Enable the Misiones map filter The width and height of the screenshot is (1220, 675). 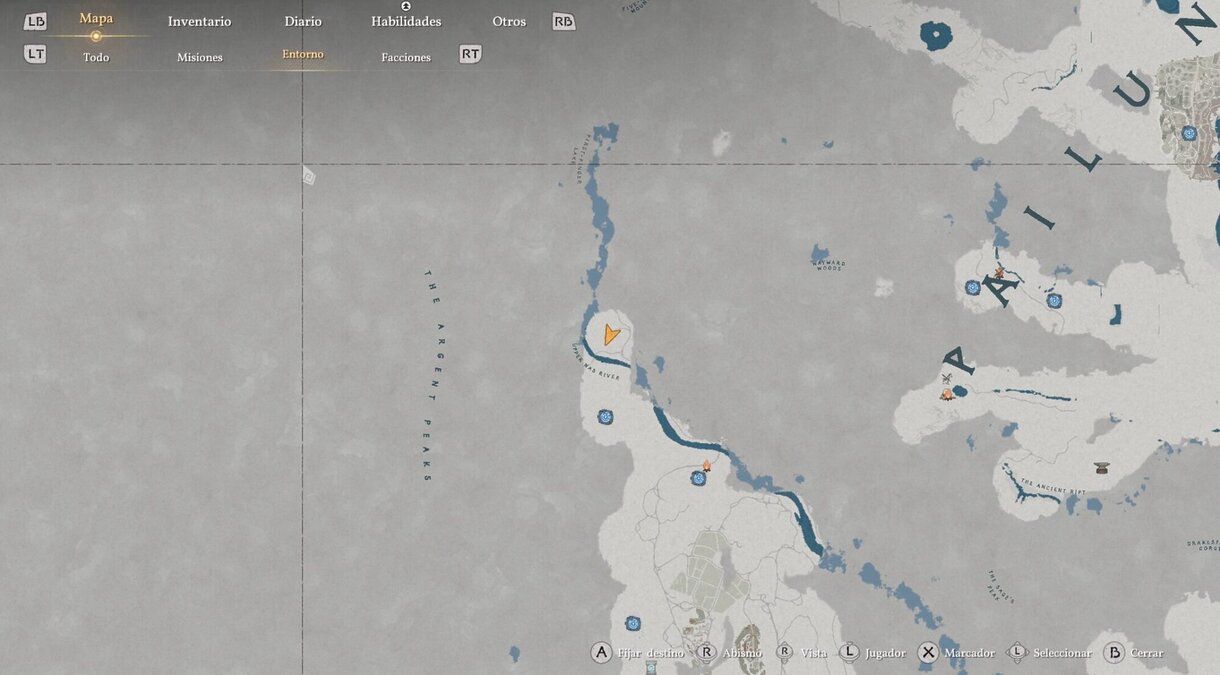pos(199,57)
